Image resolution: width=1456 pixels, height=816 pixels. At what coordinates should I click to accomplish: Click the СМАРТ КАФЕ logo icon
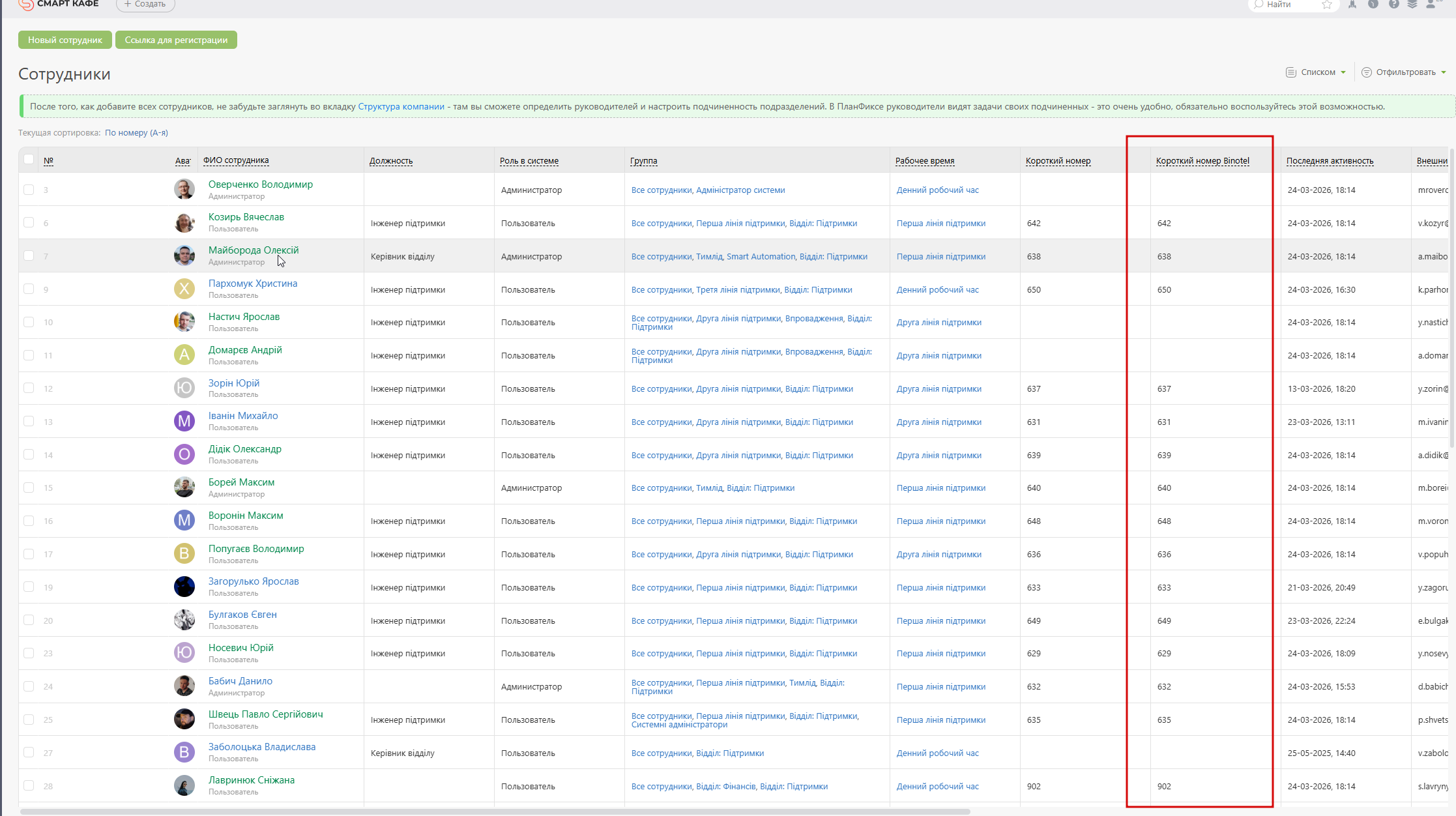pyautogui.click(x=26, y=5)
